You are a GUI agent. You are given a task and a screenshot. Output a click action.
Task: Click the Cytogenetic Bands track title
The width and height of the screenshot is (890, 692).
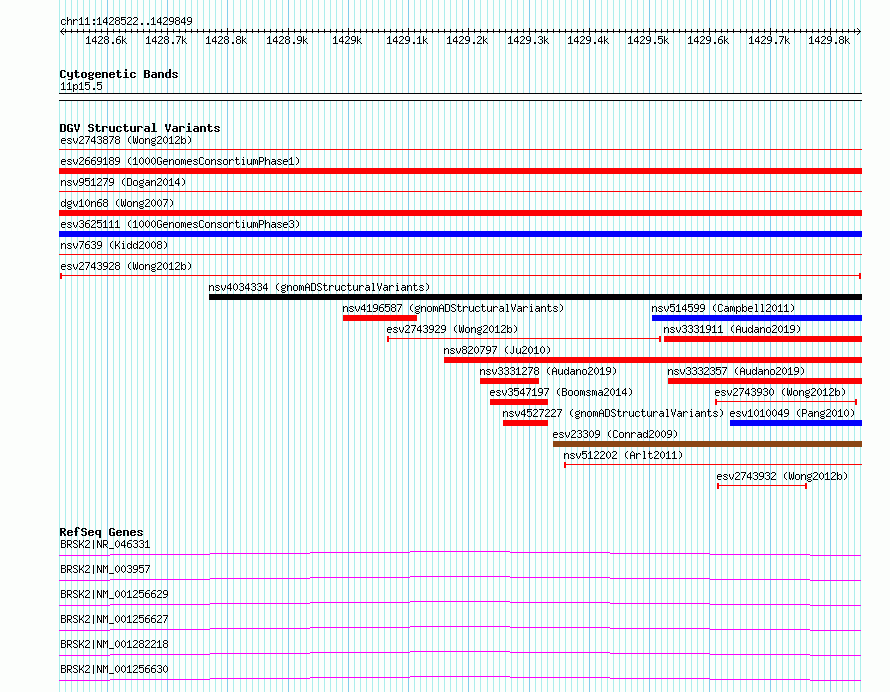(119, 74)
